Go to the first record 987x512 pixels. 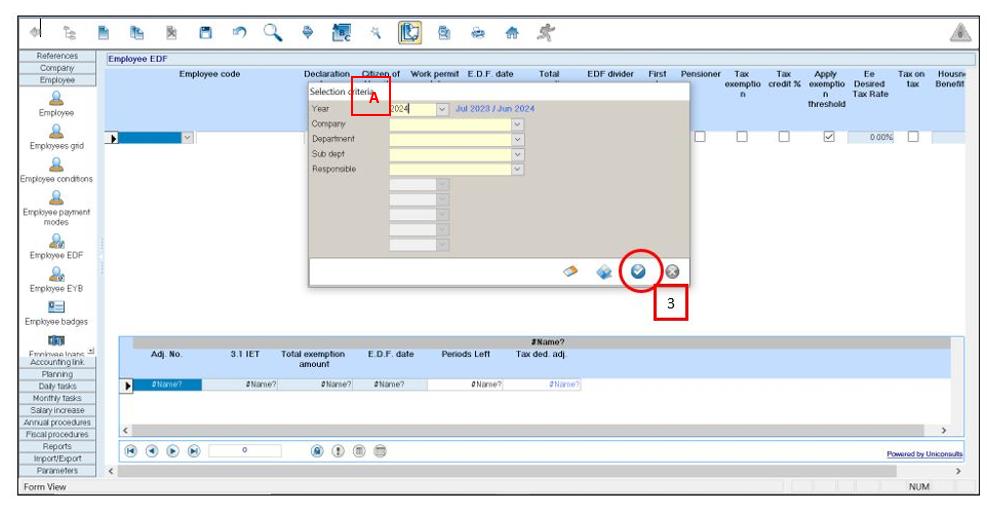click(x=131, y=451)
